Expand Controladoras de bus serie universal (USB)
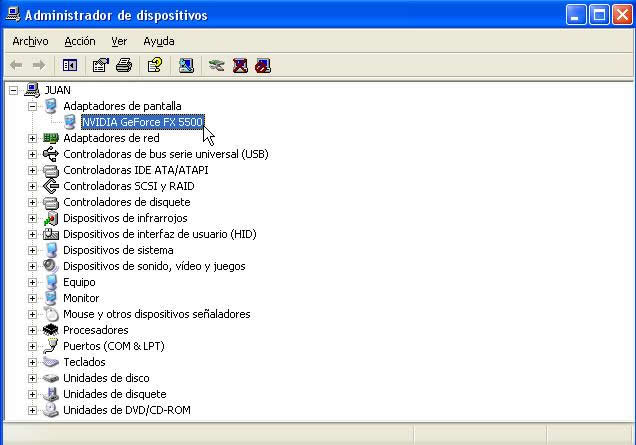The image size is (636, 445). click(32, 154)
